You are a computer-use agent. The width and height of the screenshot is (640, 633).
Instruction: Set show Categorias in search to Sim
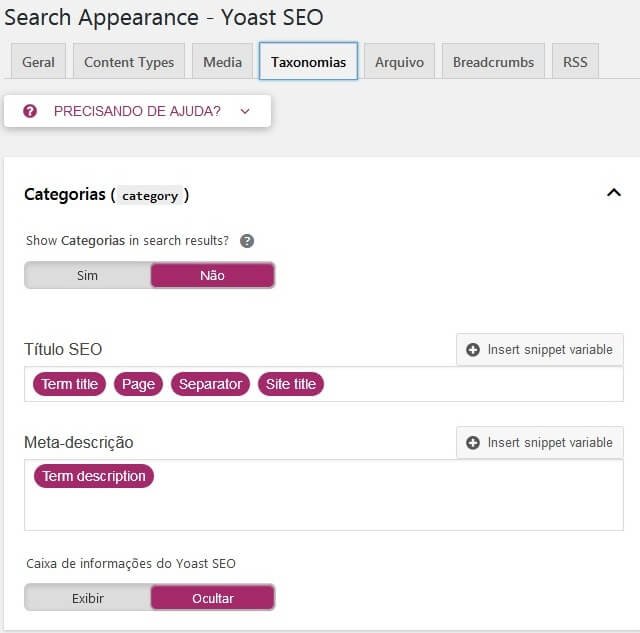(87, 275)
